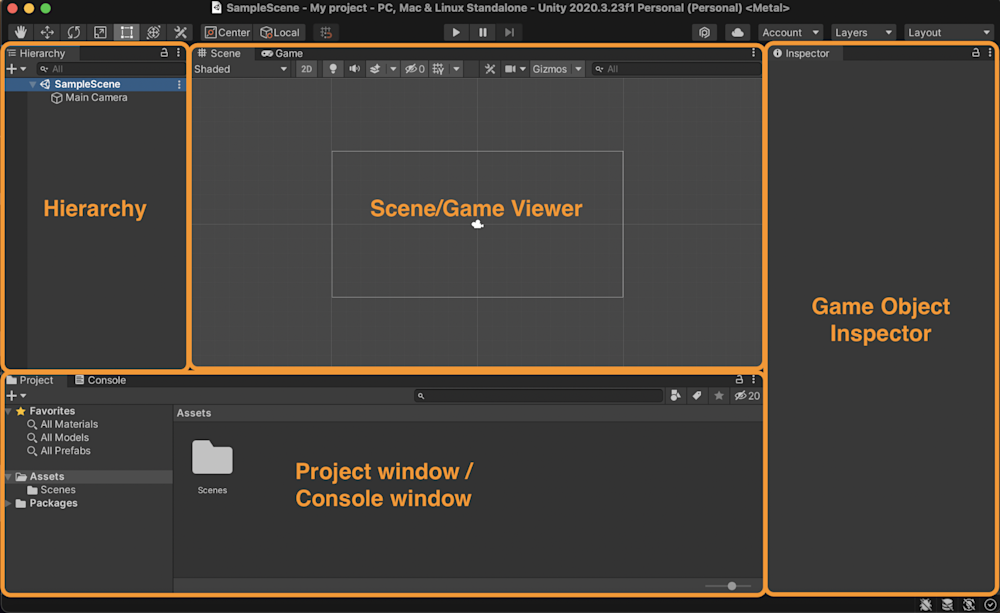Switch to the Game tab
This screenshot has height=613, width=1000.
pos(283,53)
